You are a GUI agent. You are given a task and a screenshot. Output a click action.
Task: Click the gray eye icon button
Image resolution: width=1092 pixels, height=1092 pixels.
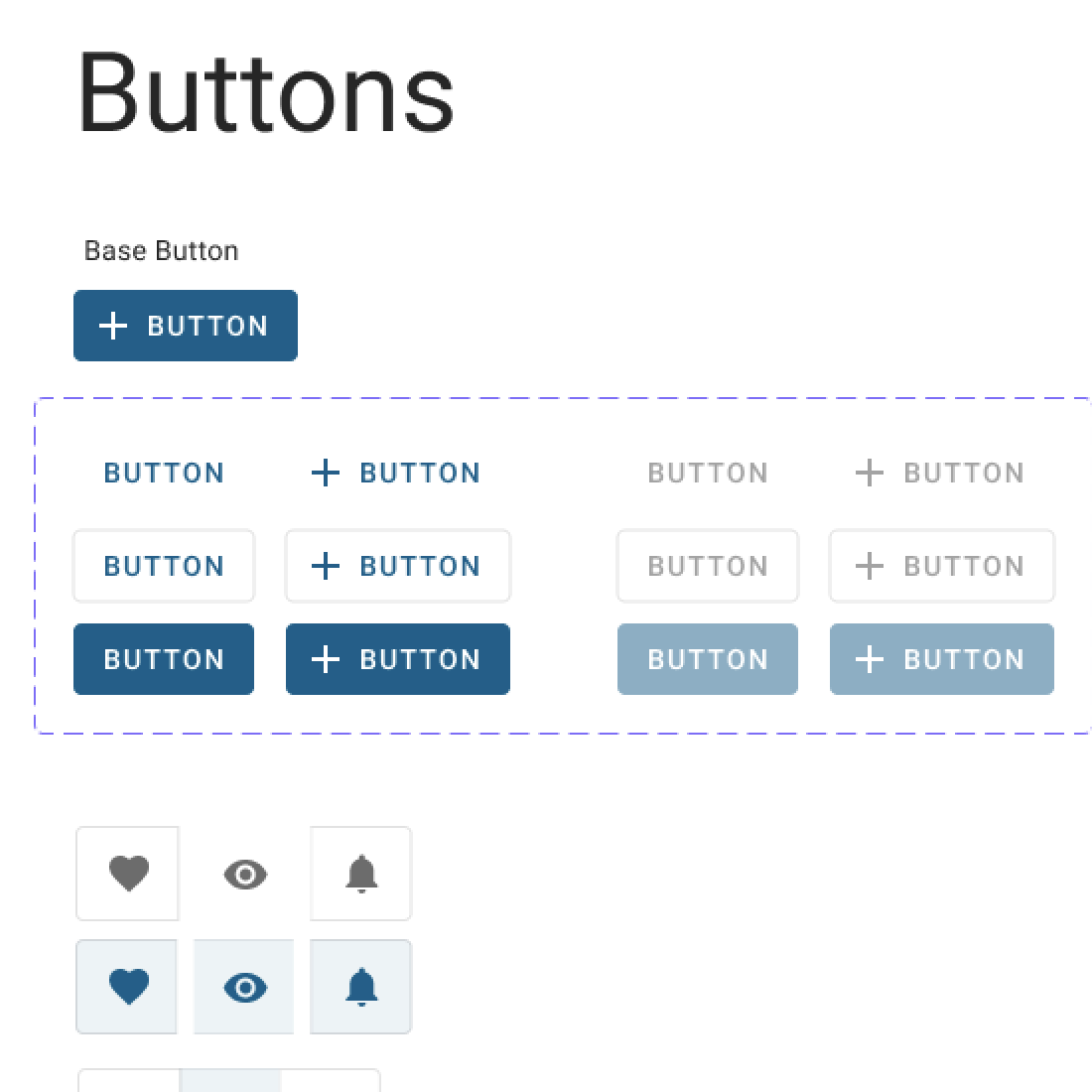[x=244, y=874]
